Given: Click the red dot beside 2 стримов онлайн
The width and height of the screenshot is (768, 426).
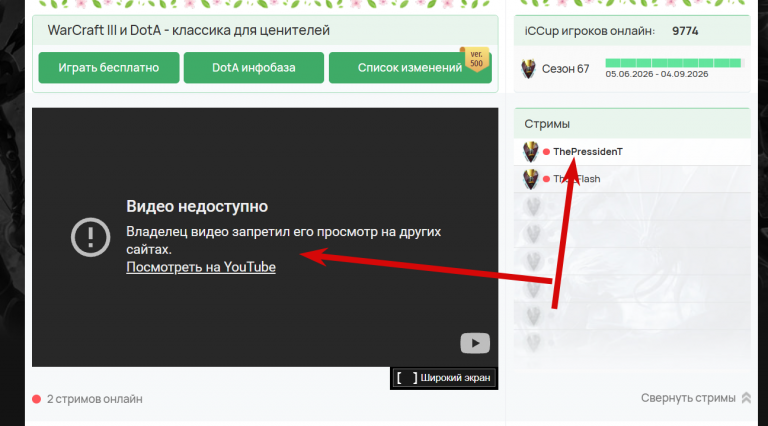Looking at the screenshot, I should coord(36,399).
